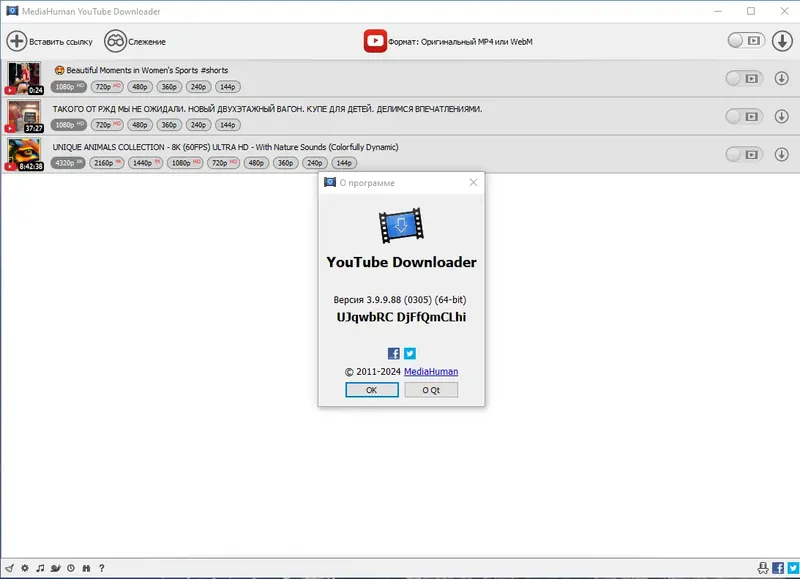The width and height of the screenshot is (800, 579).
Task: Click the music note icon in status bar
Action: tap(40, 568)
